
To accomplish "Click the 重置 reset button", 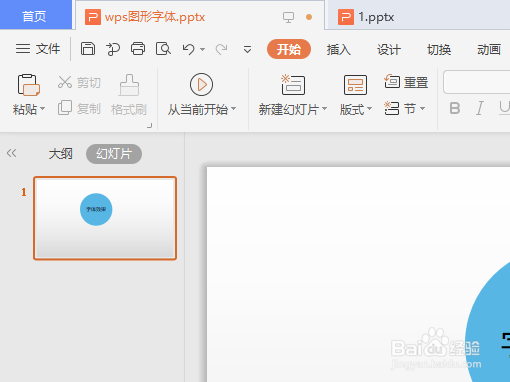I will click(406, 82).
